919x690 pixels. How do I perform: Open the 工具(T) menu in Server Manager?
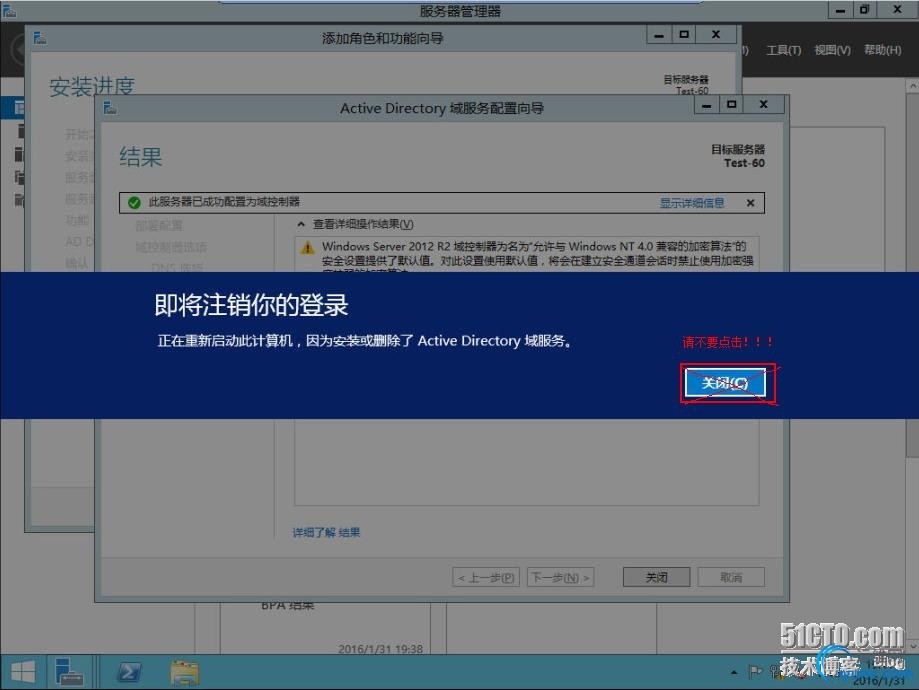pyautogui.click(x=784, y=50)
